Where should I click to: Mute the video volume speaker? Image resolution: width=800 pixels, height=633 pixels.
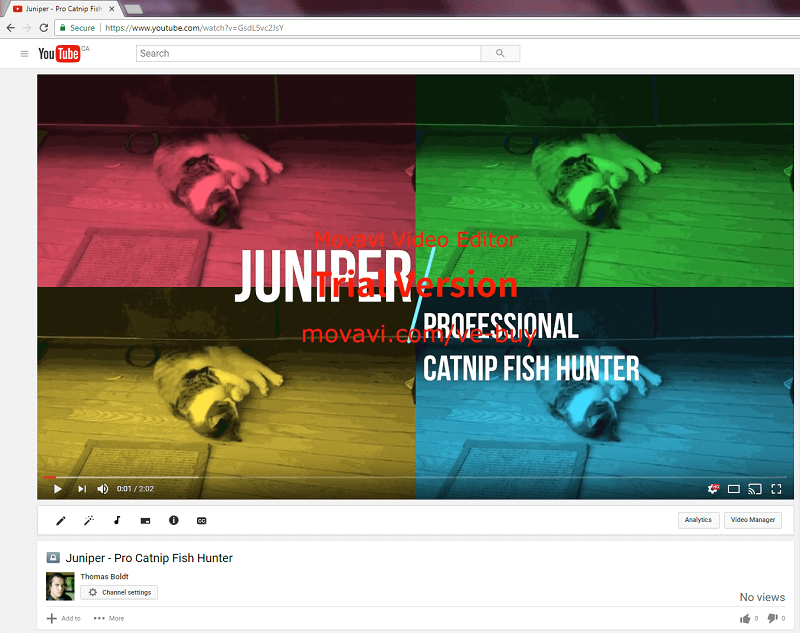click(103, 489)
